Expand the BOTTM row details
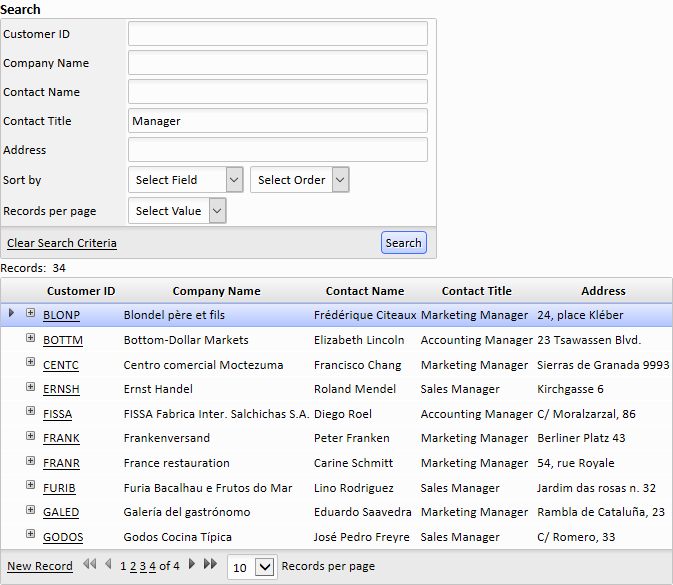 [30, 337]
